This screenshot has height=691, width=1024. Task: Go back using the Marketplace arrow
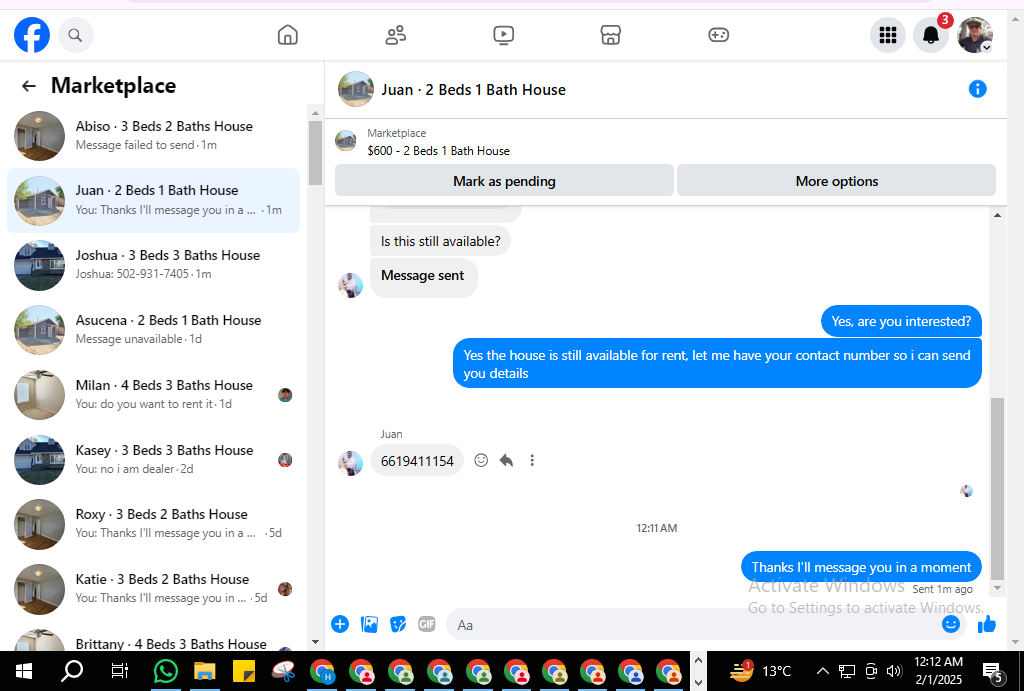pyautogui.click(x=29, y=86)
